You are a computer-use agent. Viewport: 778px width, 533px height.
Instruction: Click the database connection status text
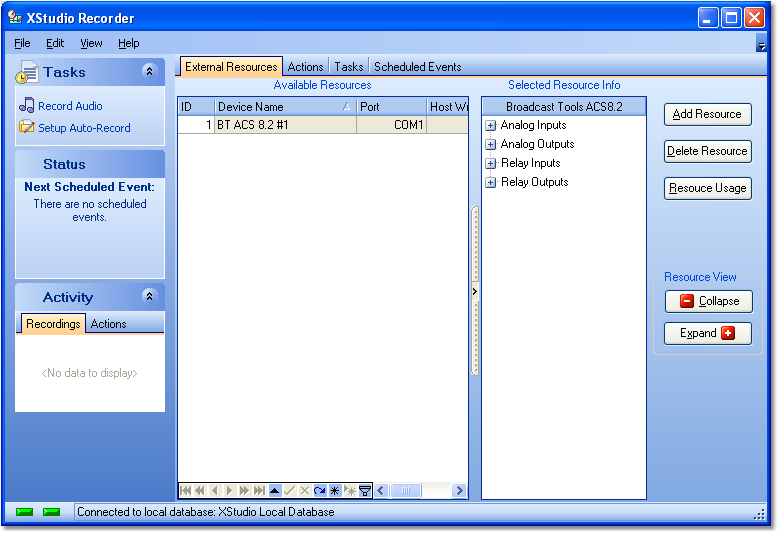pos(205,512)
